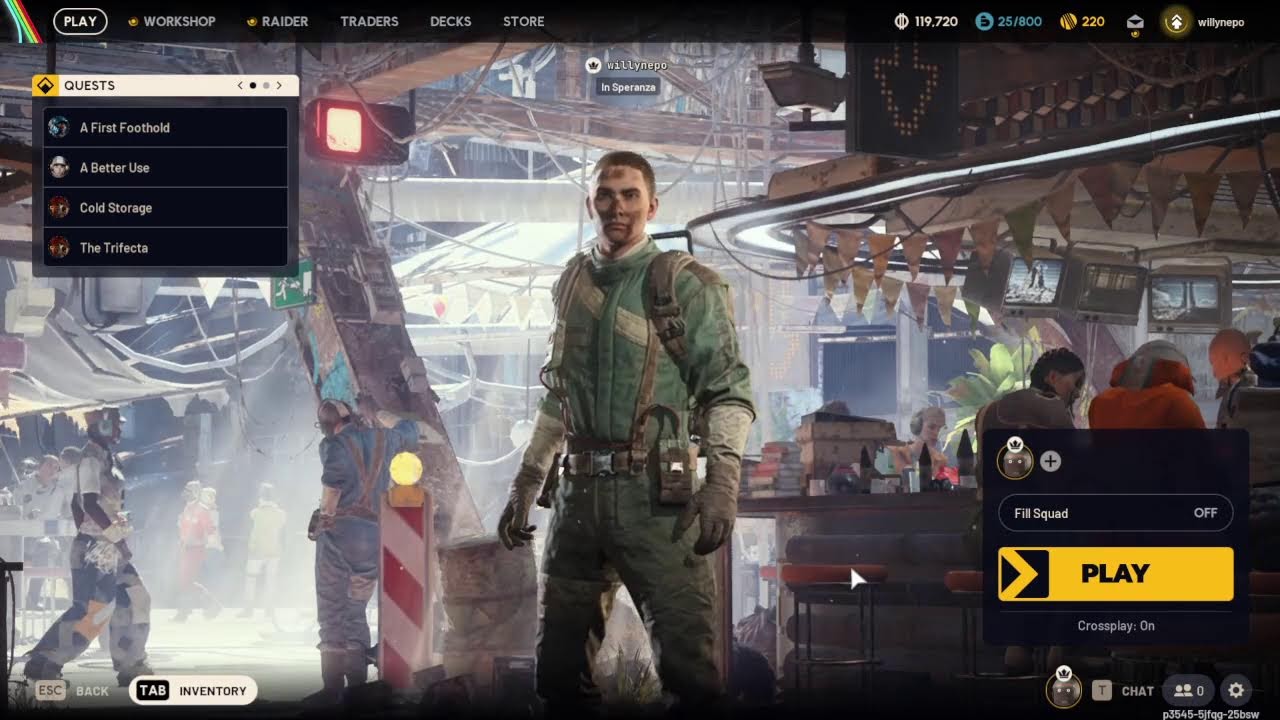
Task: Open the DECKS tab
Action: pos(450,21)
